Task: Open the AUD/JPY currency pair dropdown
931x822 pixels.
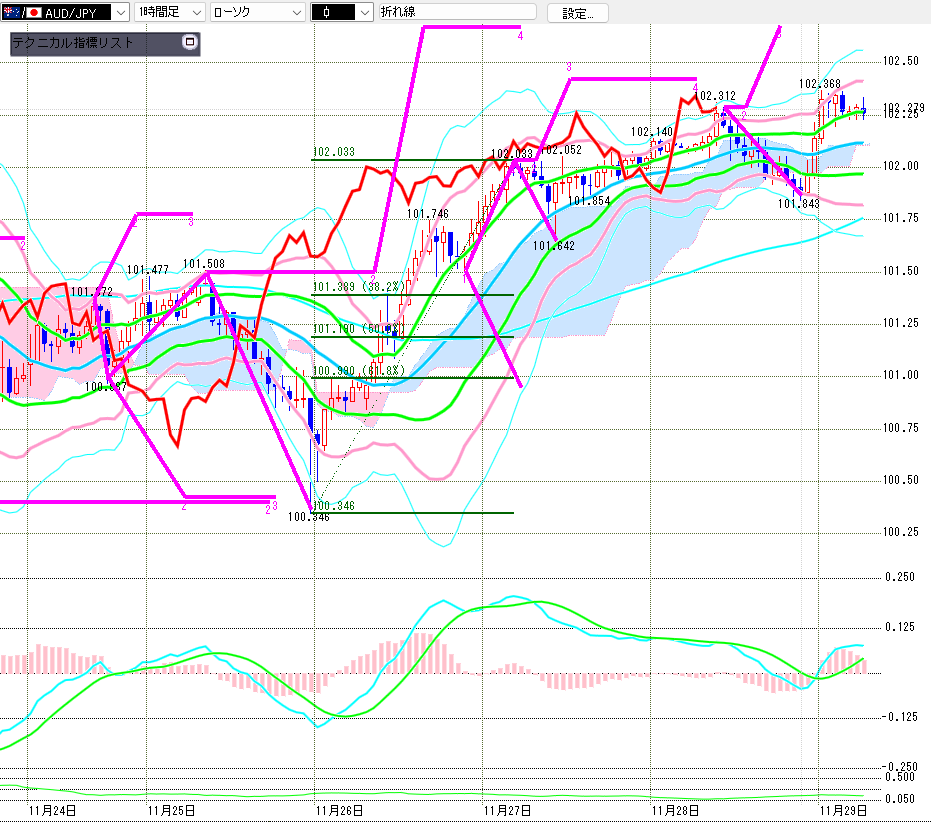Action: tap(119, 13)
